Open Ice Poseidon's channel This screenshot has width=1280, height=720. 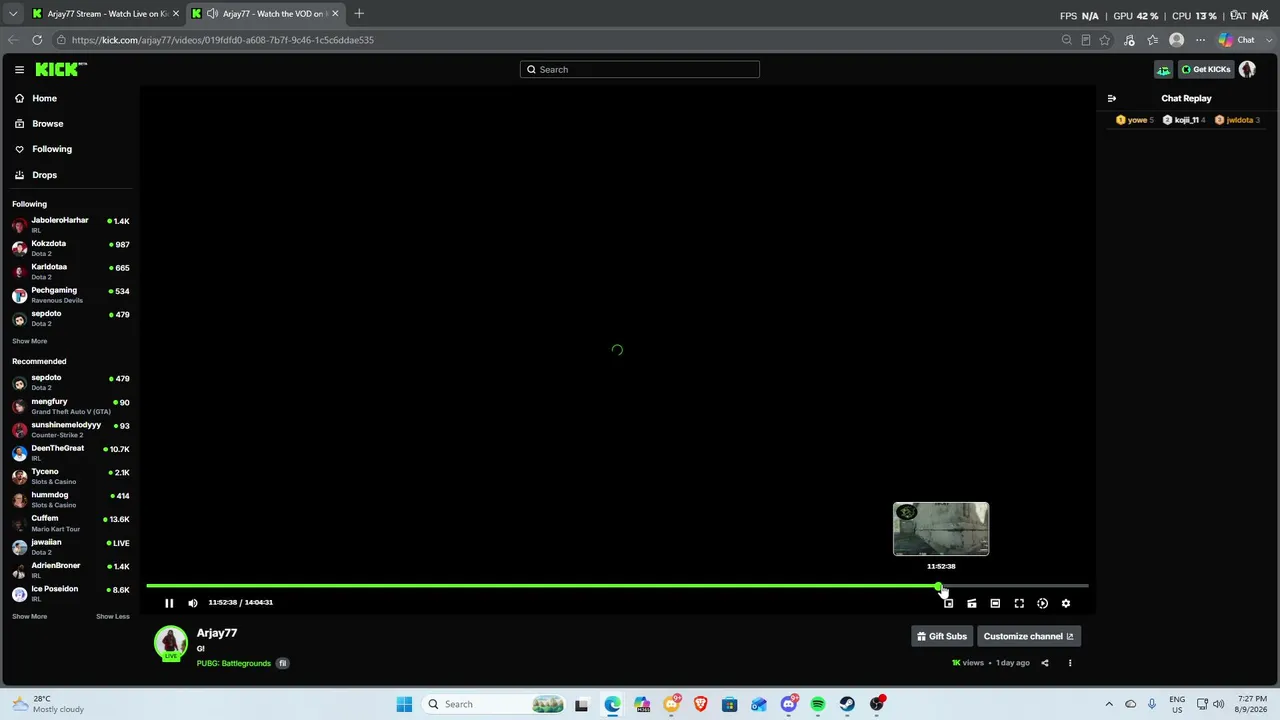70,593
